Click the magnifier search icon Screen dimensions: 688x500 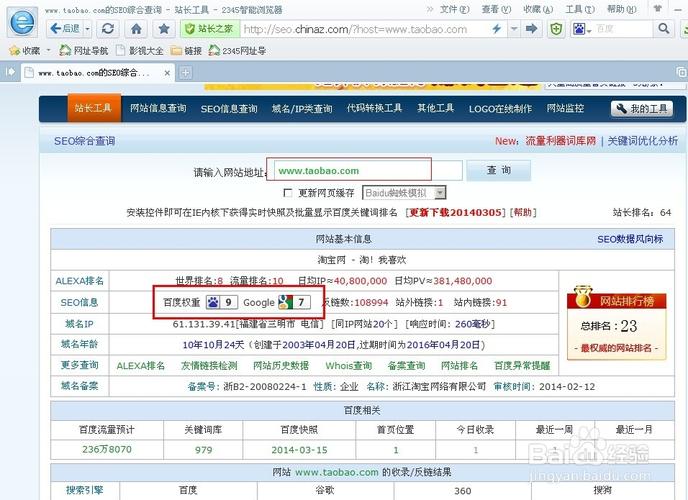[664, 29]
